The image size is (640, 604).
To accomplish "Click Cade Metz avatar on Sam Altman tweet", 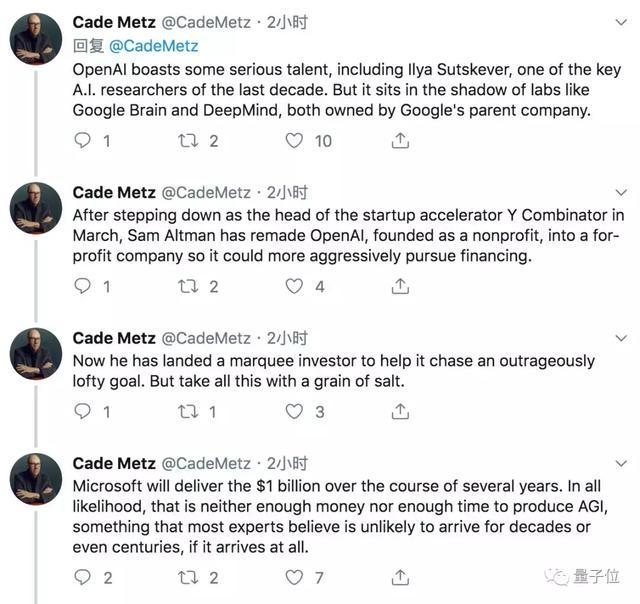I will pos(36,209).
